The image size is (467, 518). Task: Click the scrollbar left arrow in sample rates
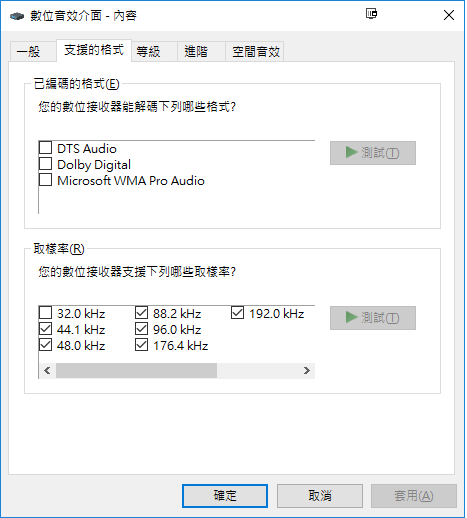47,371
